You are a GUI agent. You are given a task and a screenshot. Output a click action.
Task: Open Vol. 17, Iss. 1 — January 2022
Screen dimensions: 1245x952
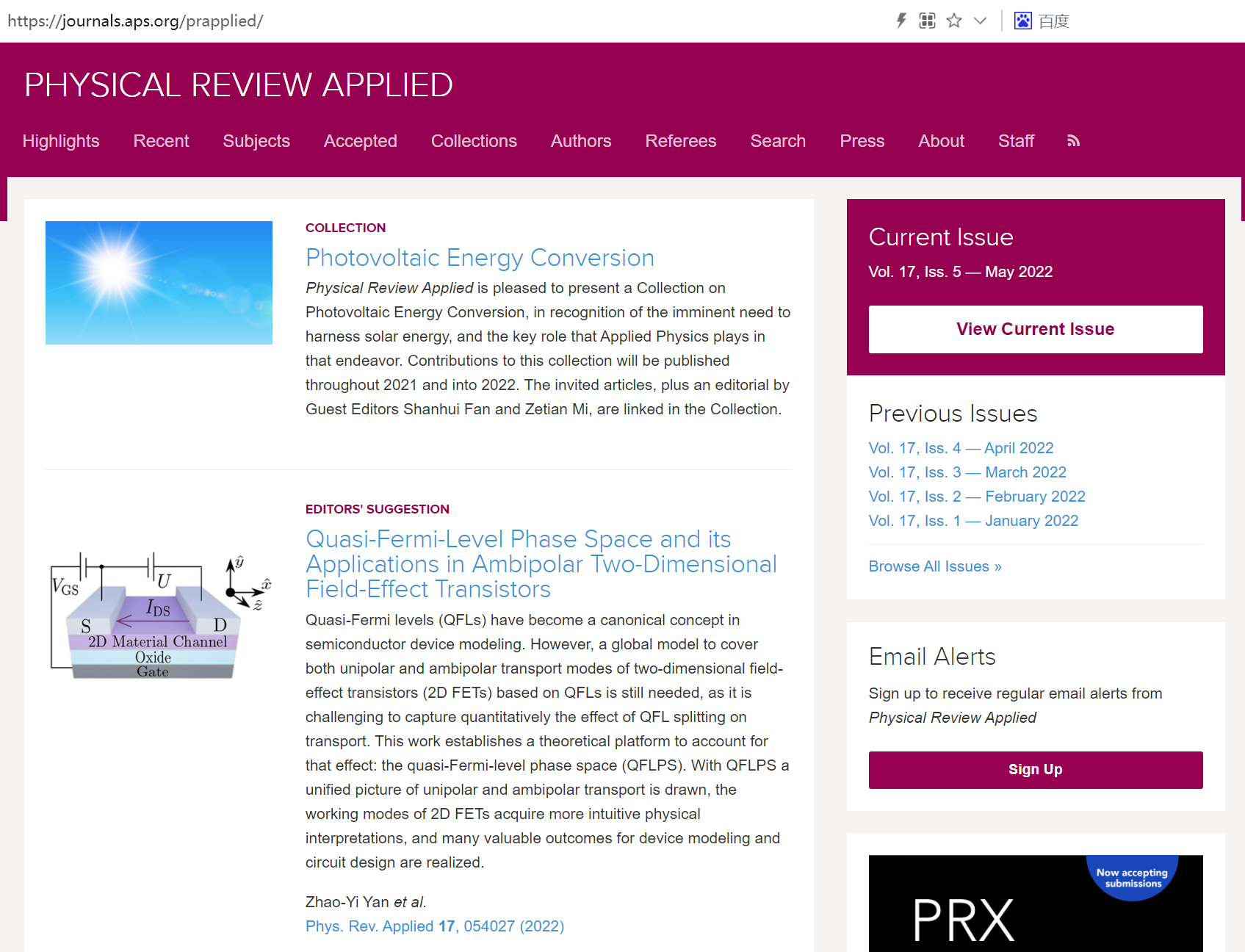coord(973,521)
